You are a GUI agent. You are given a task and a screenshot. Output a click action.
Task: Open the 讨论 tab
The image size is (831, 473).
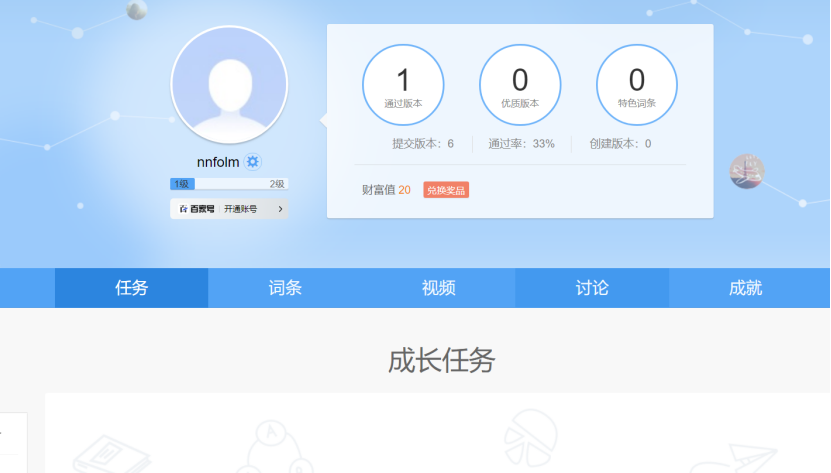point(592,288)
